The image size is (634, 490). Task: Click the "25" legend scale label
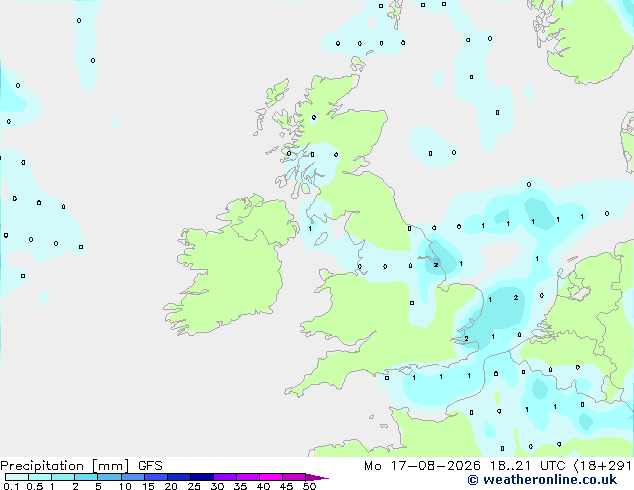(194, 486)
